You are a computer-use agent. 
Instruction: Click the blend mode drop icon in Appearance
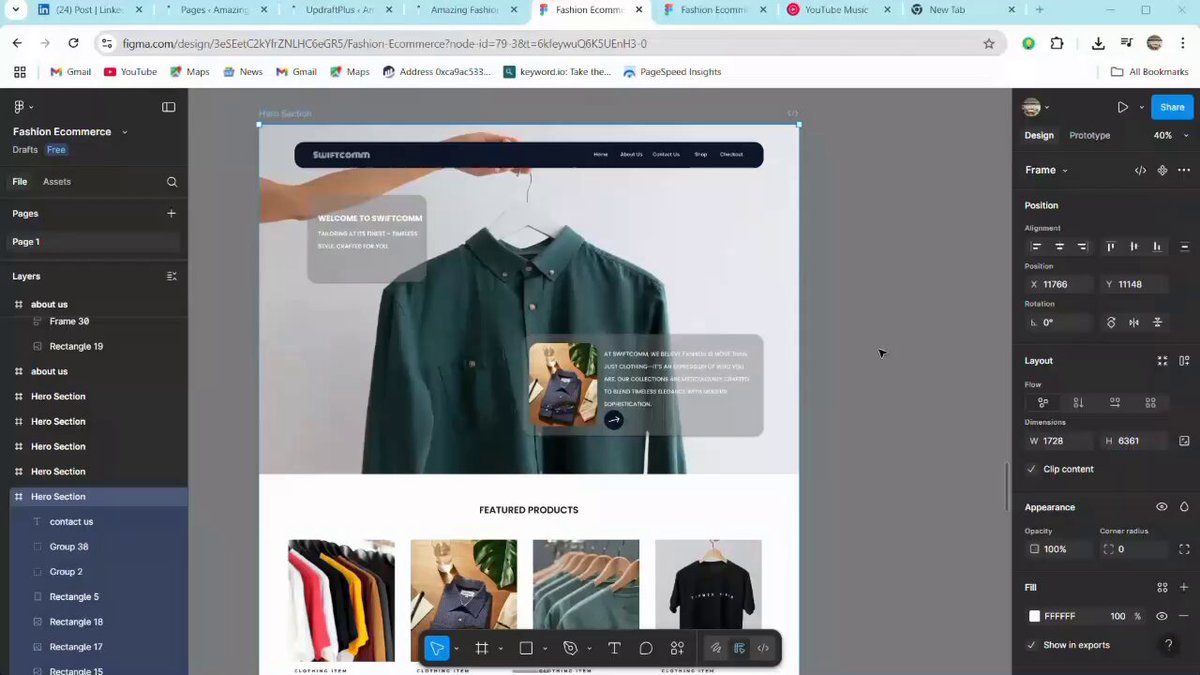pyautogui.click(x=1184, y=507)
